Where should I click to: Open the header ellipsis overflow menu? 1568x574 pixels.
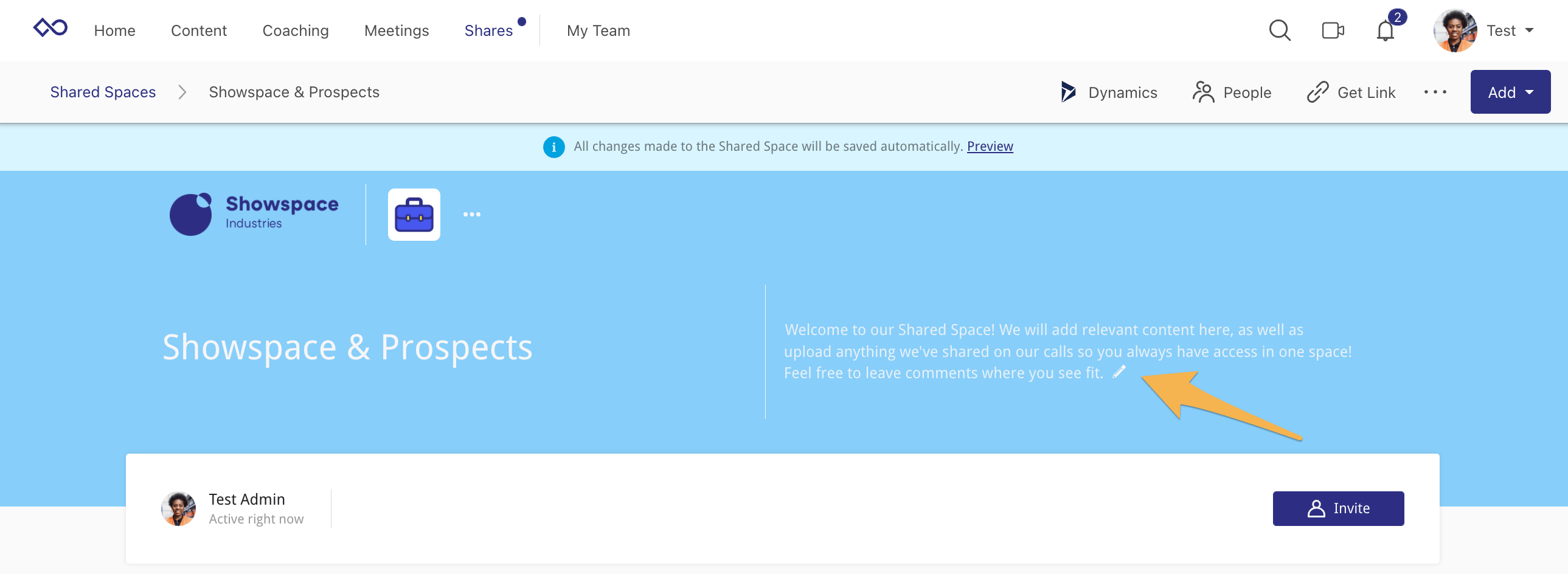point(1435,92)
